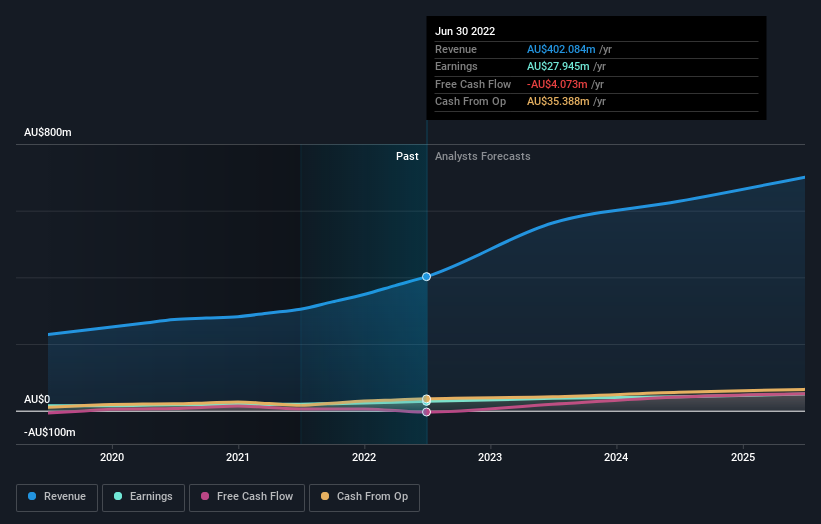
Task: Click the blue Revenue data point marker
Action: pyautogui.click(x=427, y=276)
